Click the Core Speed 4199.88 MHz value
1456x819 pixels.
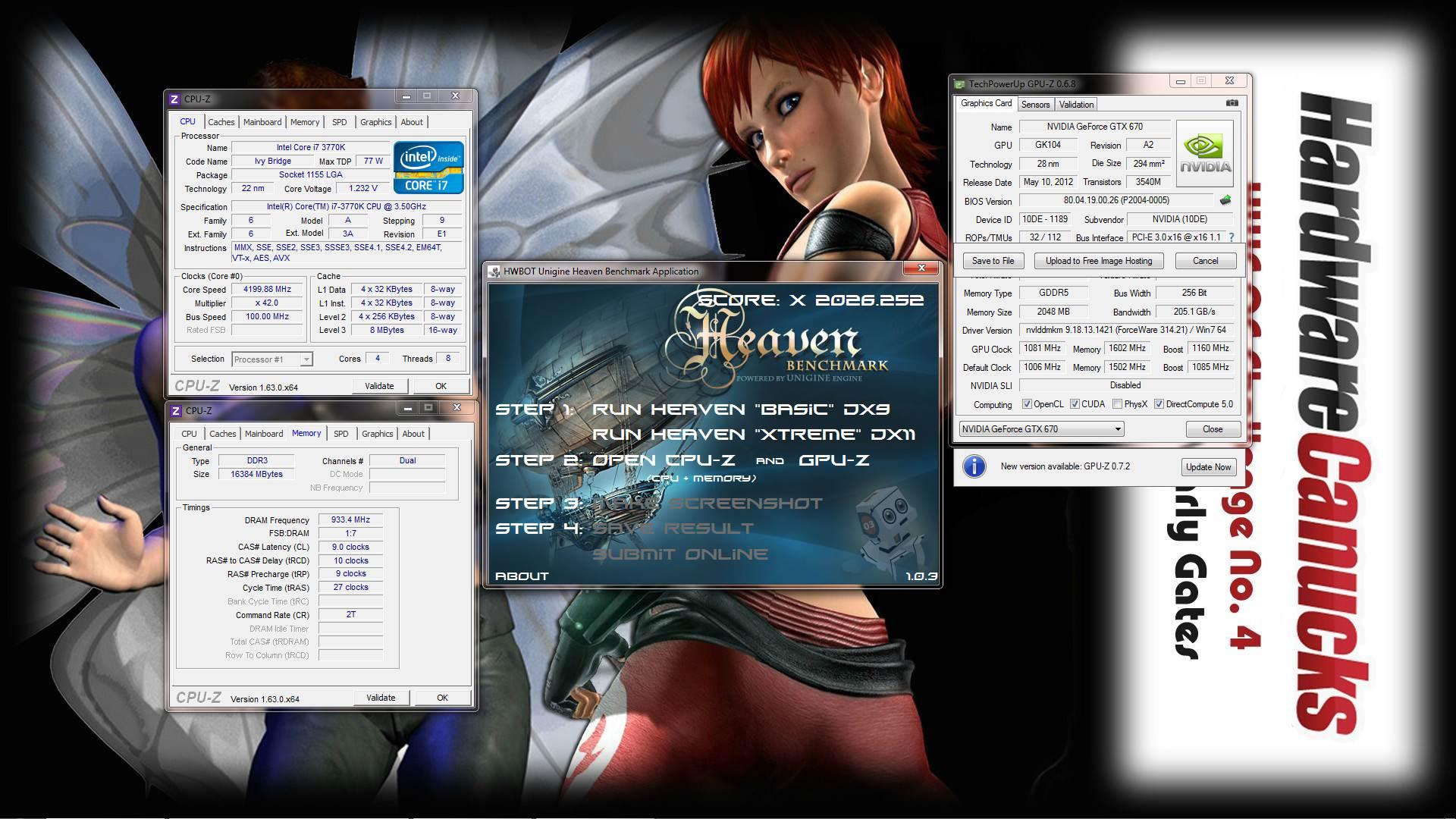267,290
